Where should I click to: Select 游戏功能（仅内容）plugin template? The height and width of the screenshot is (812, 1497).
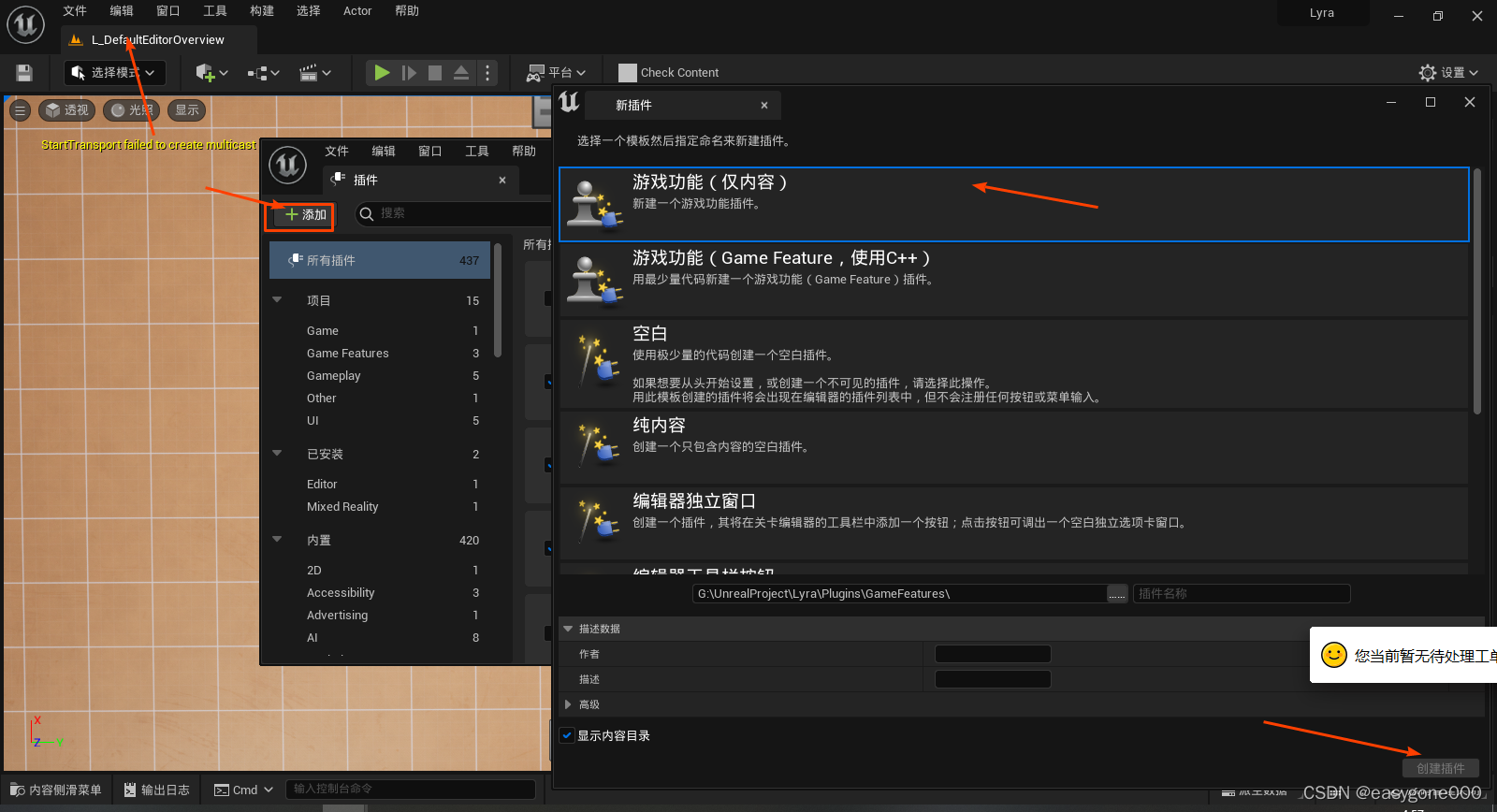coord(1014,205)
